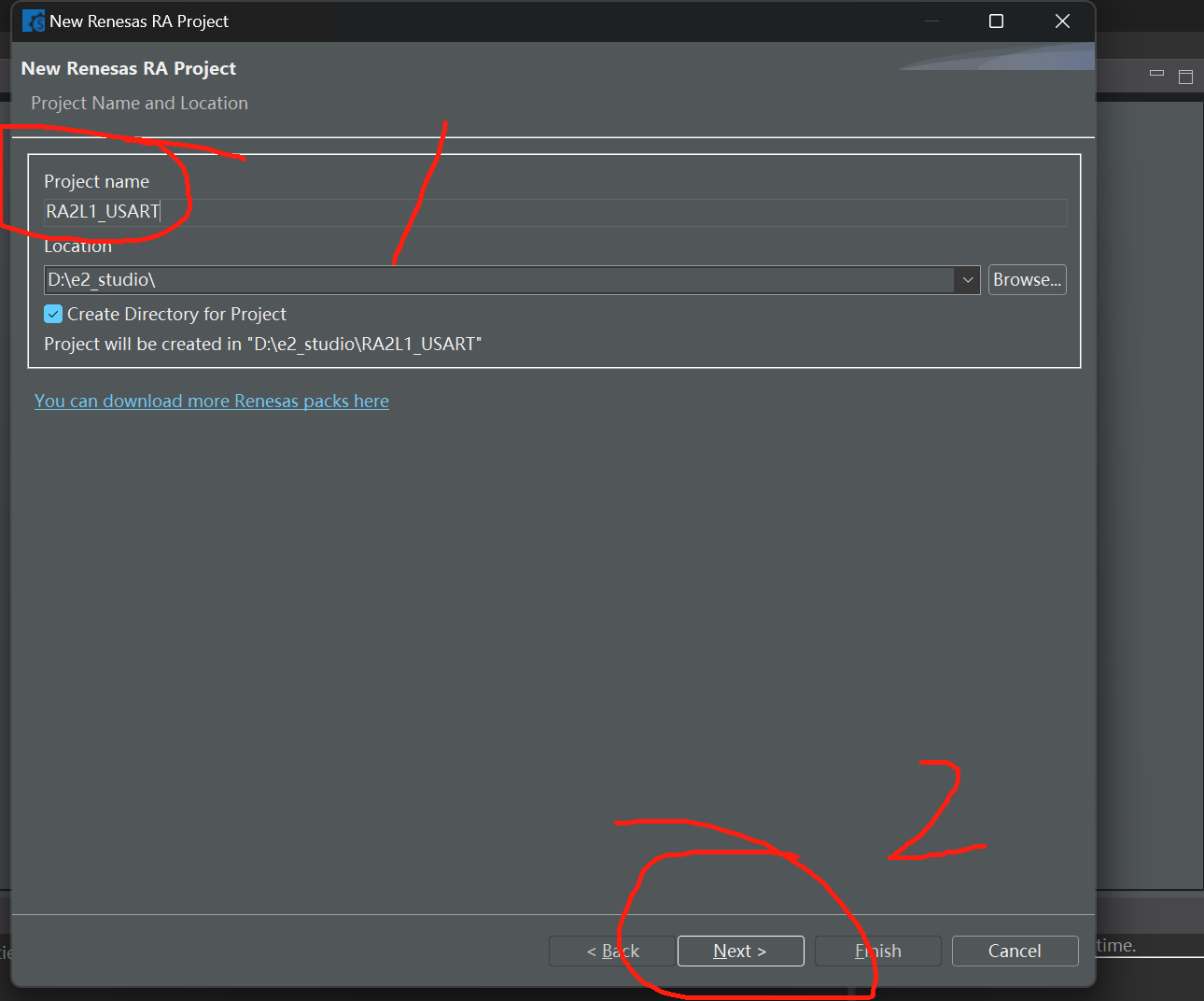Open the download more Renesas packs link
Viewport: 1204px width, 1001px height.
pyautogui.click(x=212, y=402)
